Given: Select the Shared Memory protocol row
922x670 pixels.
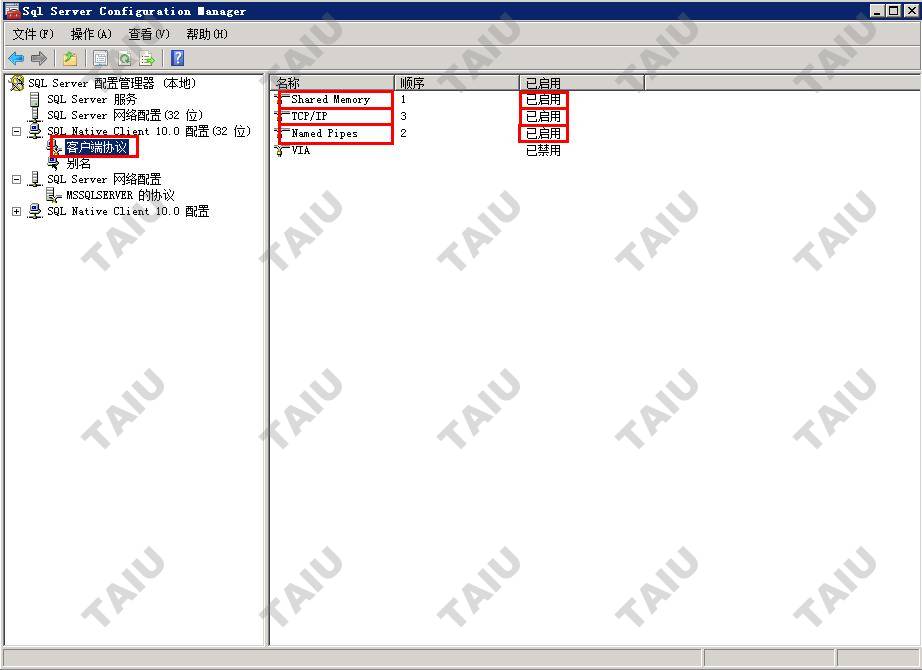Looking at the screenshot, I should tap(330, 100).
